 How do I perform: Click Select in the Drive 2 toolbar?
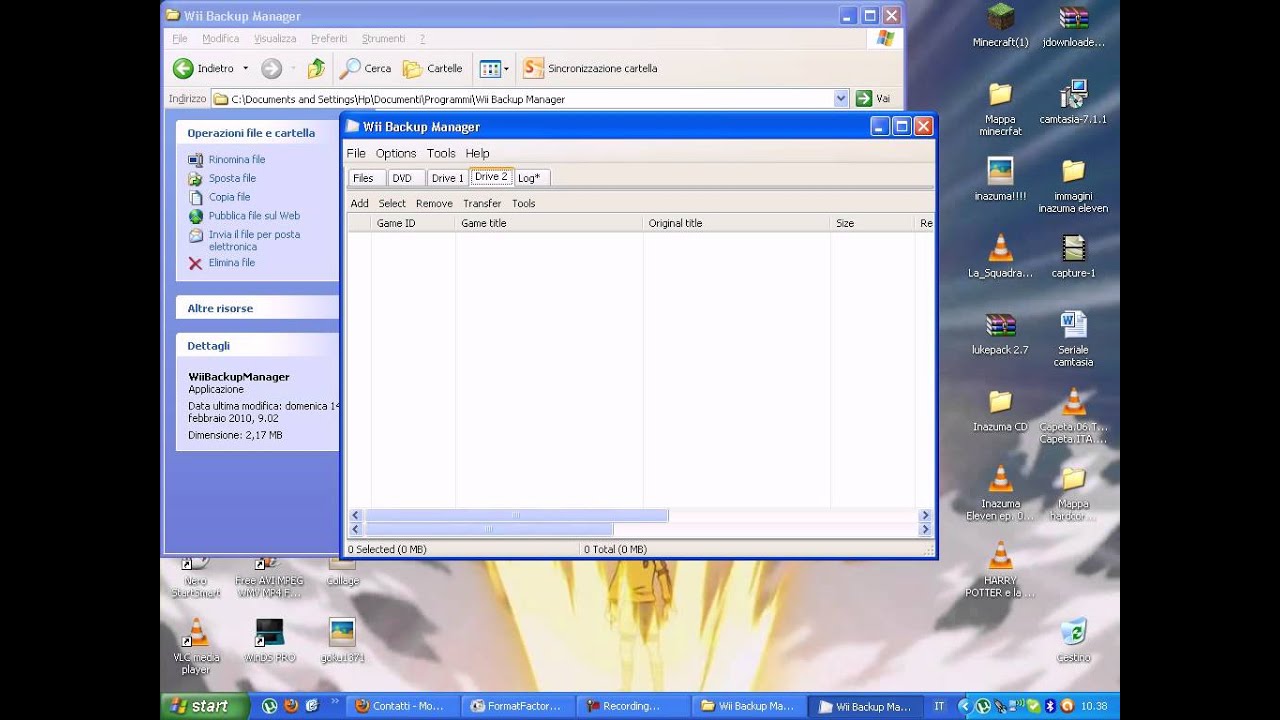click(x=392, y=203)
